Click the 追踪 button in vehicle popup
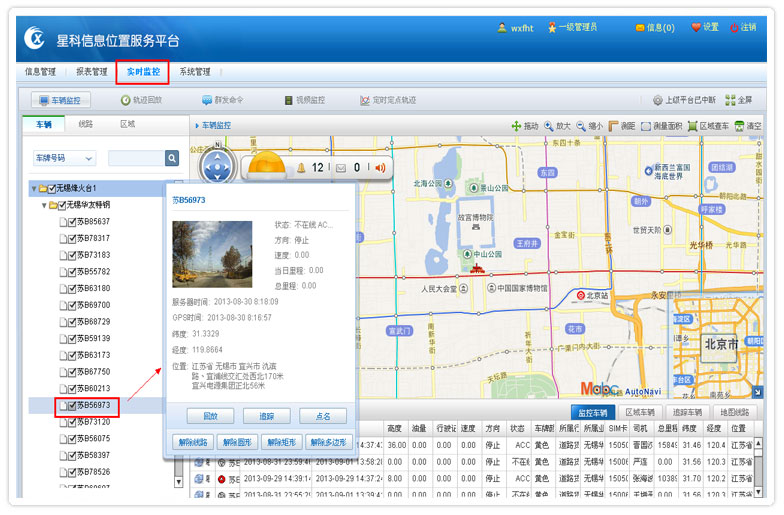Viewport: 784px width, 515px height. pyautogui.click(x=266, y=416)
